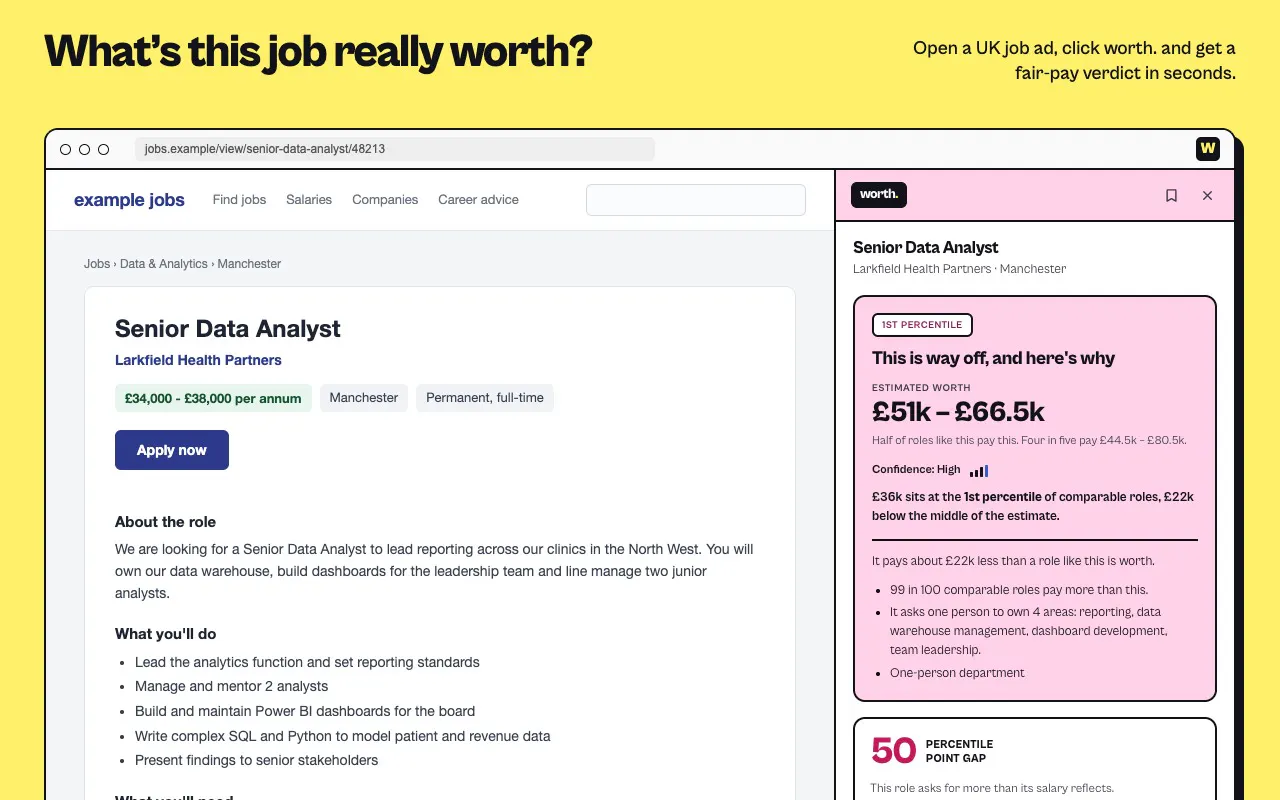This screenshot has width=1280, height=800.
Task: Open the Larkfield Health Partners company link
Action: (x=198, y=360)
